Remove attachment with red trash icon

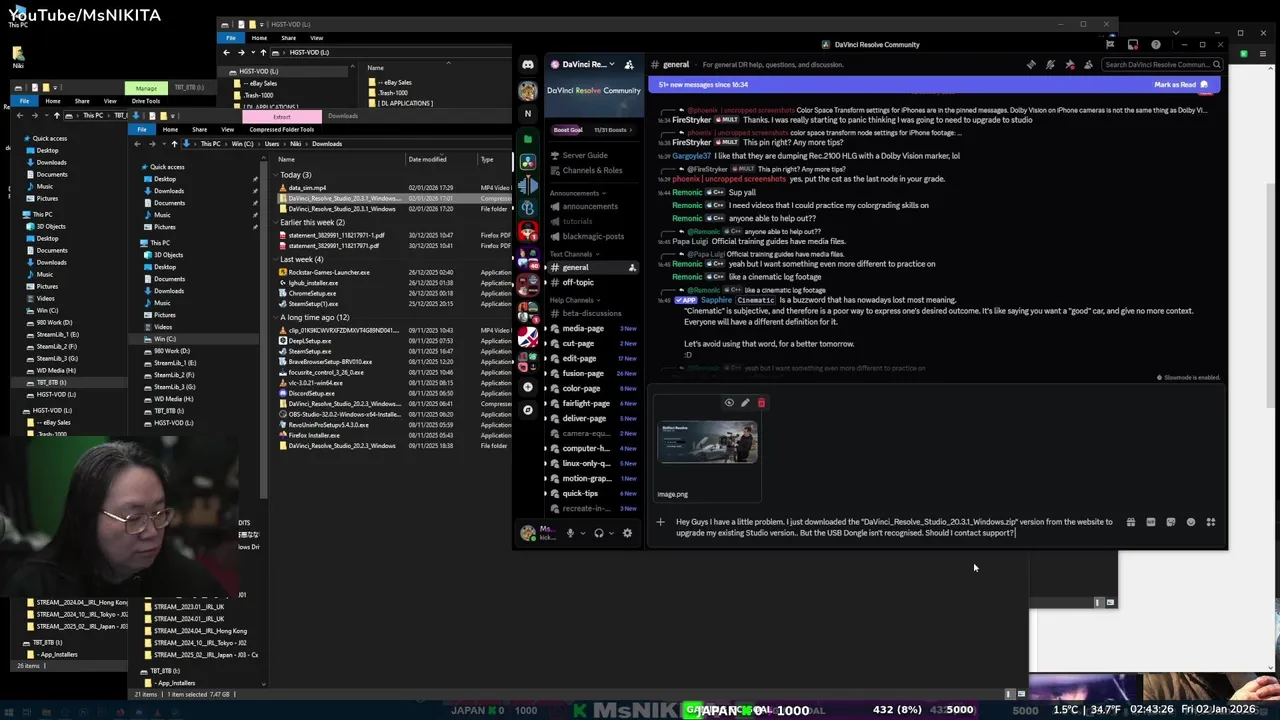point(761,403)
